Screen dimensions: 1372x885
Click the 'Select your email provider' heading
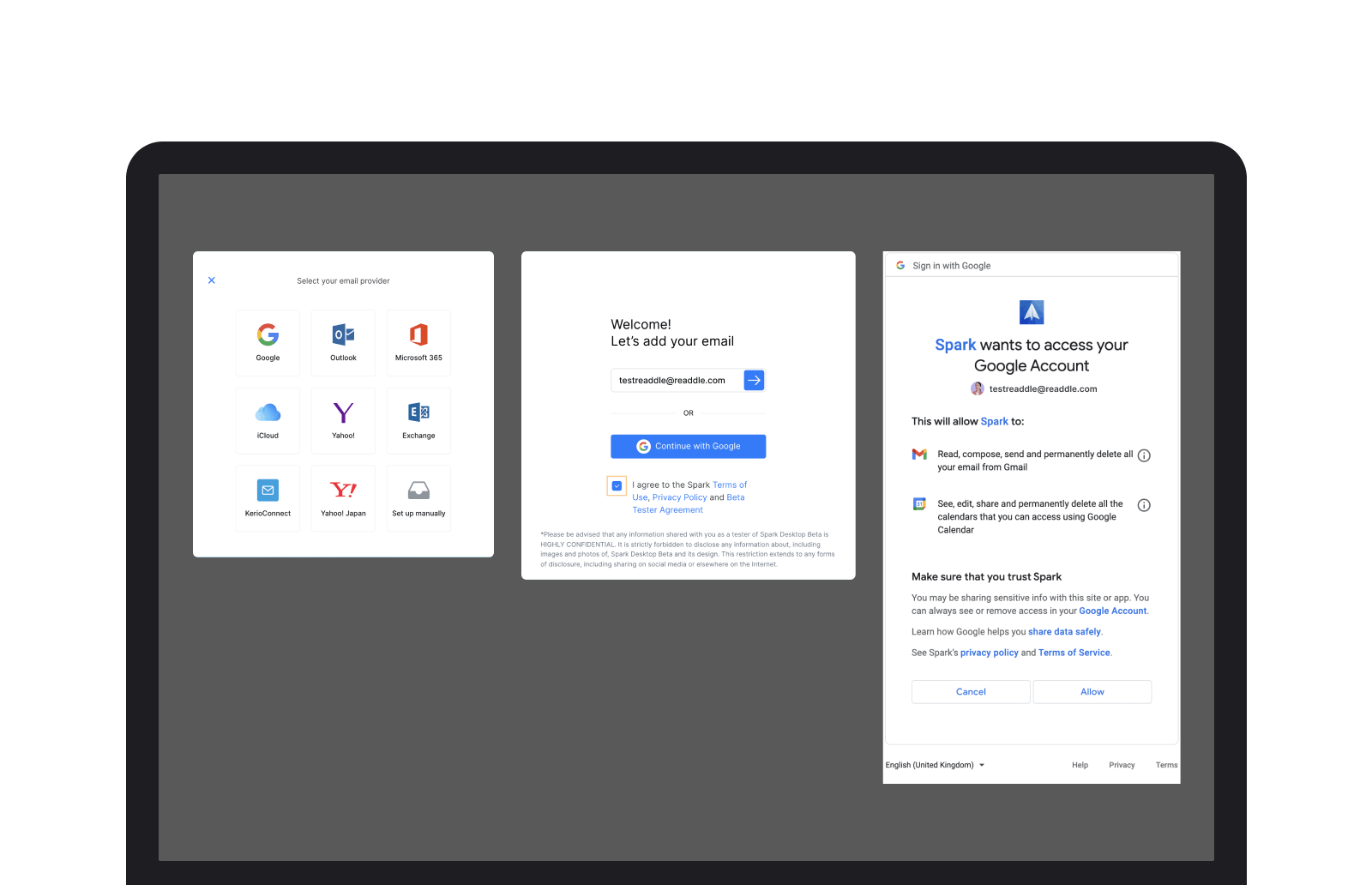pyautogui.click(x=343, y=281)
